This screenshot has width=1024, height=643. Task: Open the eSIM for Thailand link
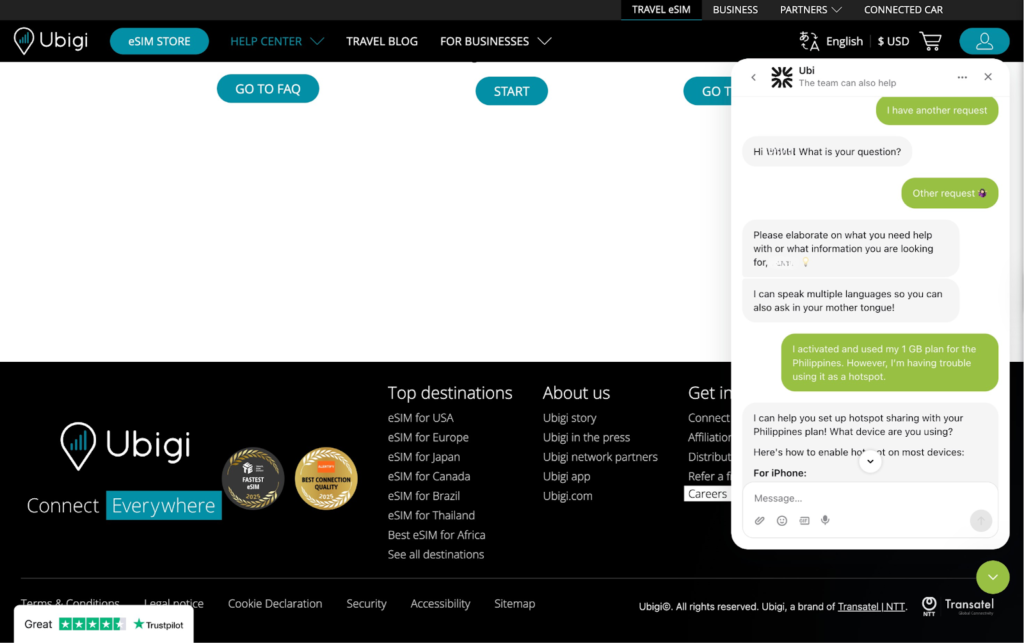(431, 516)
